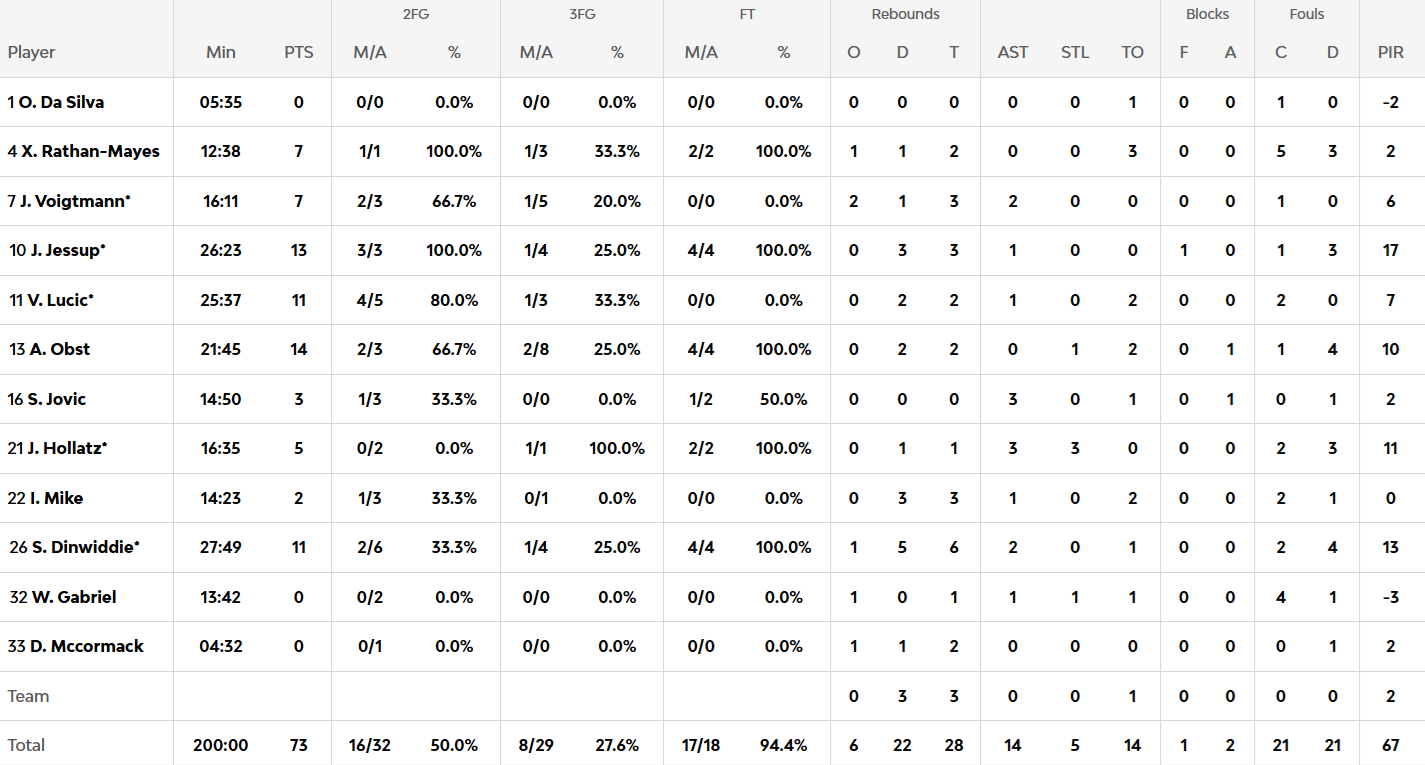This screenshot has height=765, width=1425.
Task: Click the Min column header
Action: [221, 52]
